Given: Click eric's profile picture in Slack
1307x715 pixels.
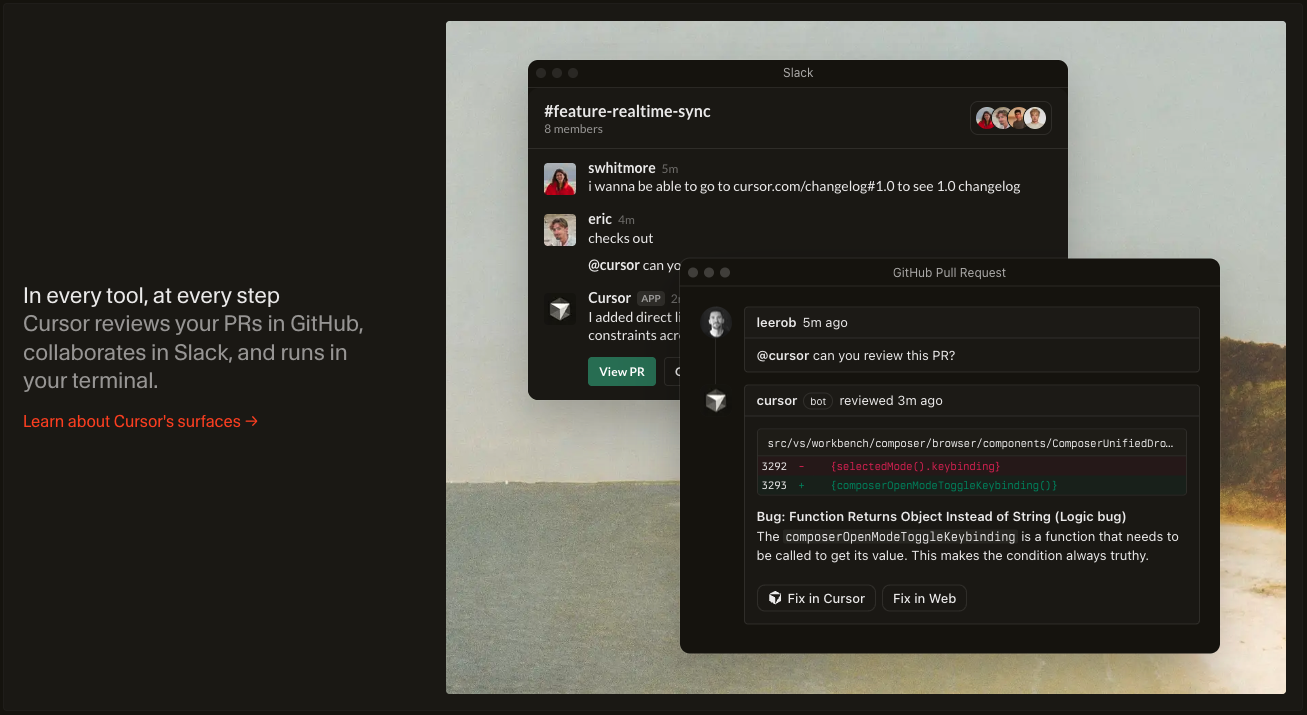Looking at the screenshot, I should (560, 230).
